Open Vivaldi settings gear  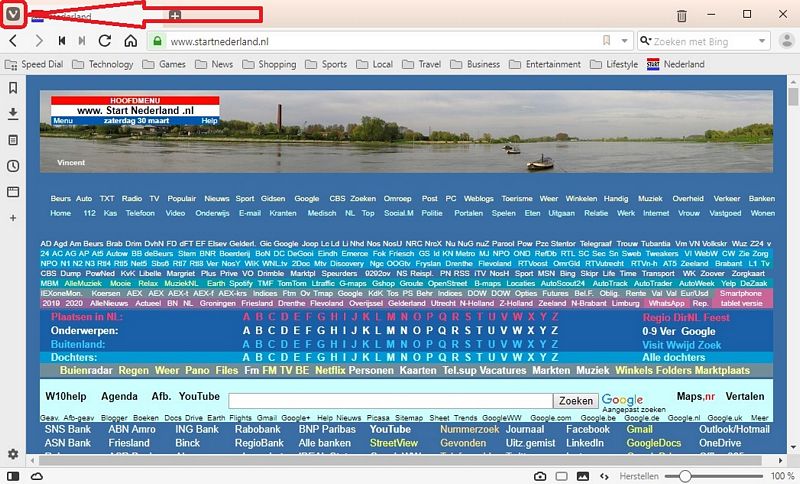pos(13,454)
